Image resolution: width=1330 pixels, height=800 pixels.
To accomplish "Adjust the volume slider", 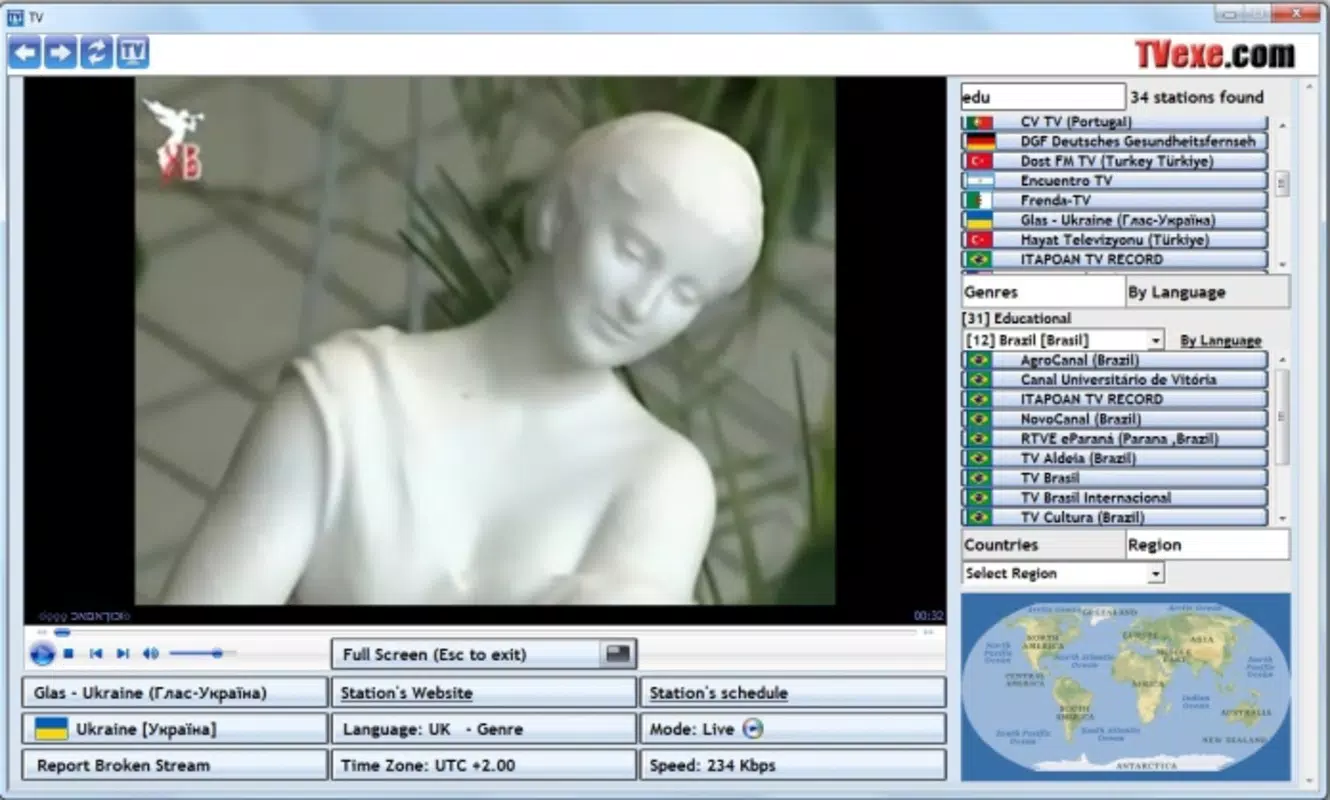I will pyautogui.click(x=203, y=654).
